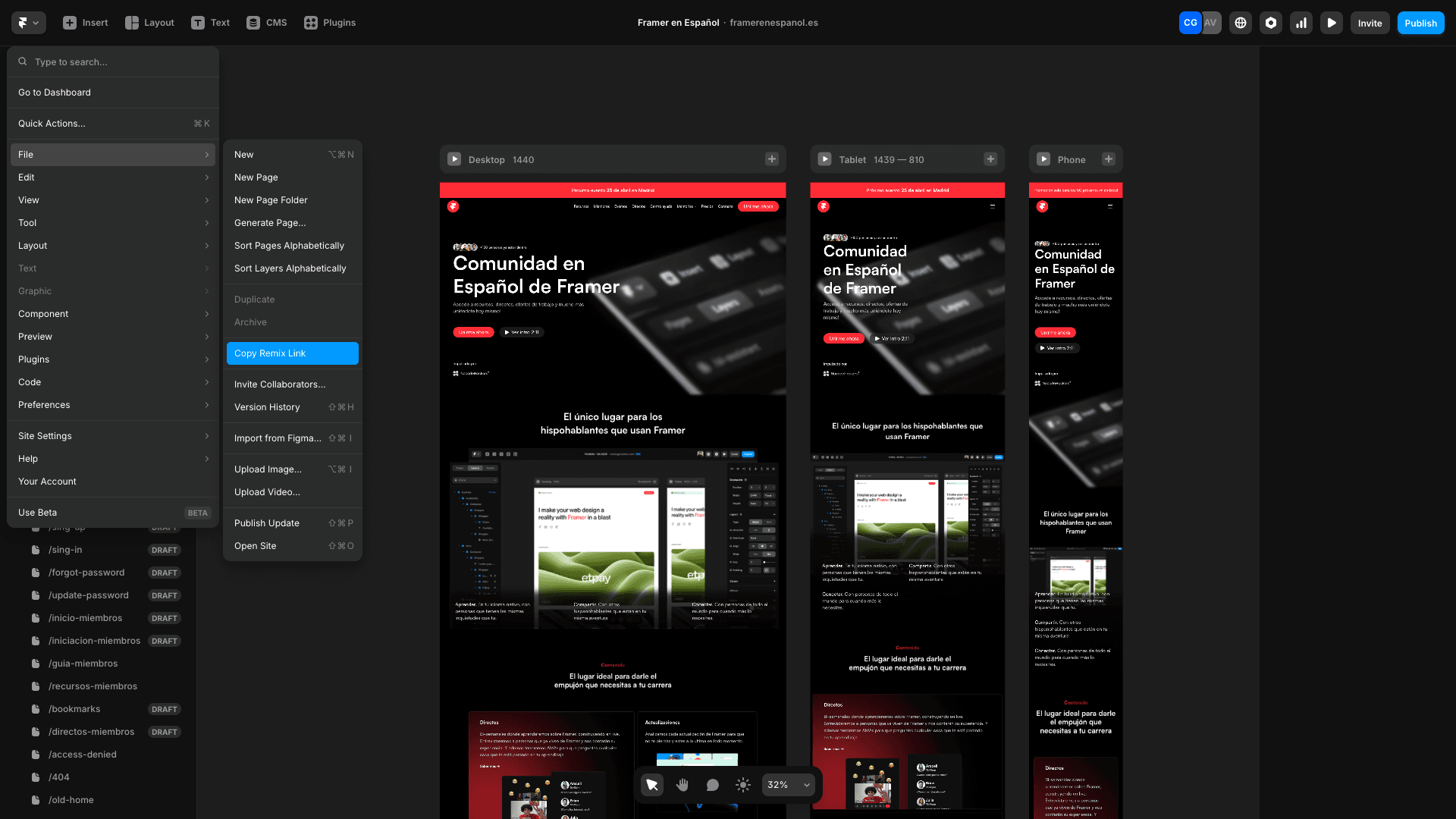1456x819 pixels.
Task: Select Upload Image
Action: [293, 469]
